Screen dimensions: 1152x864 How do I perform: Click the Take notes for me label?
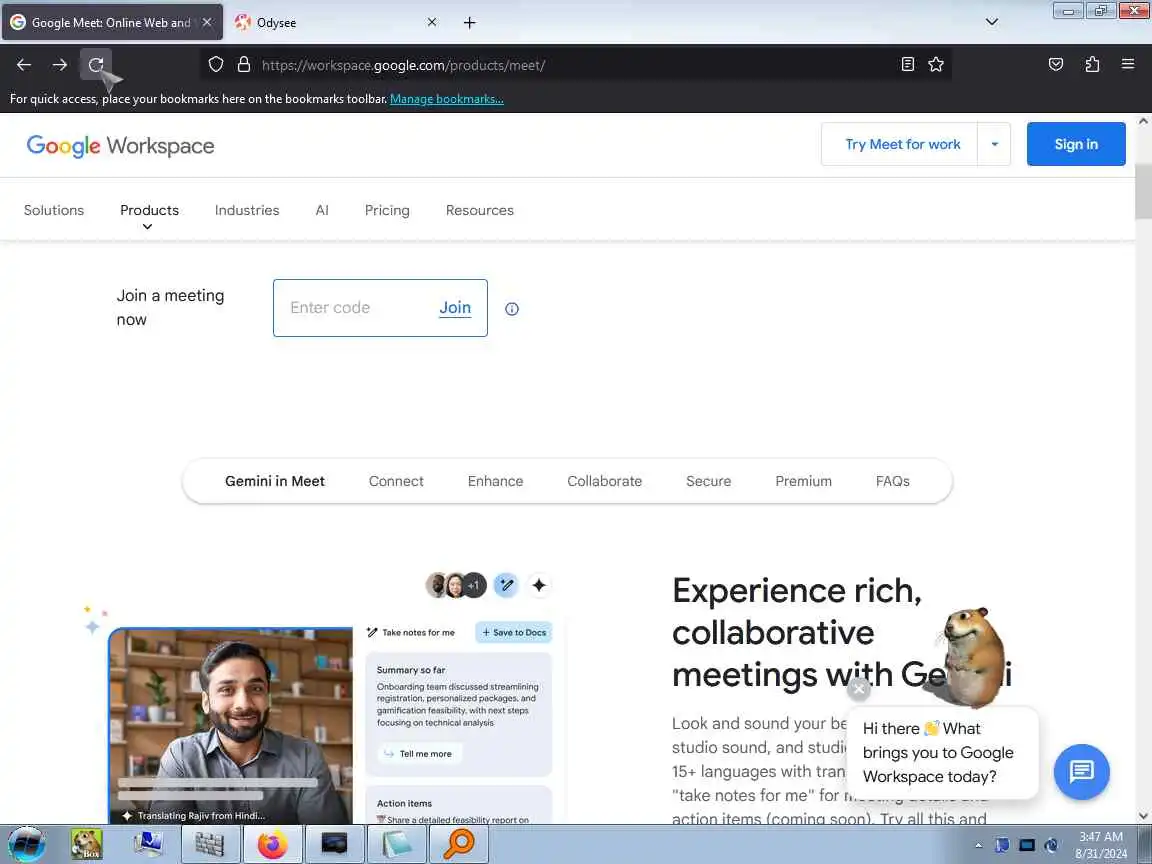411,633
